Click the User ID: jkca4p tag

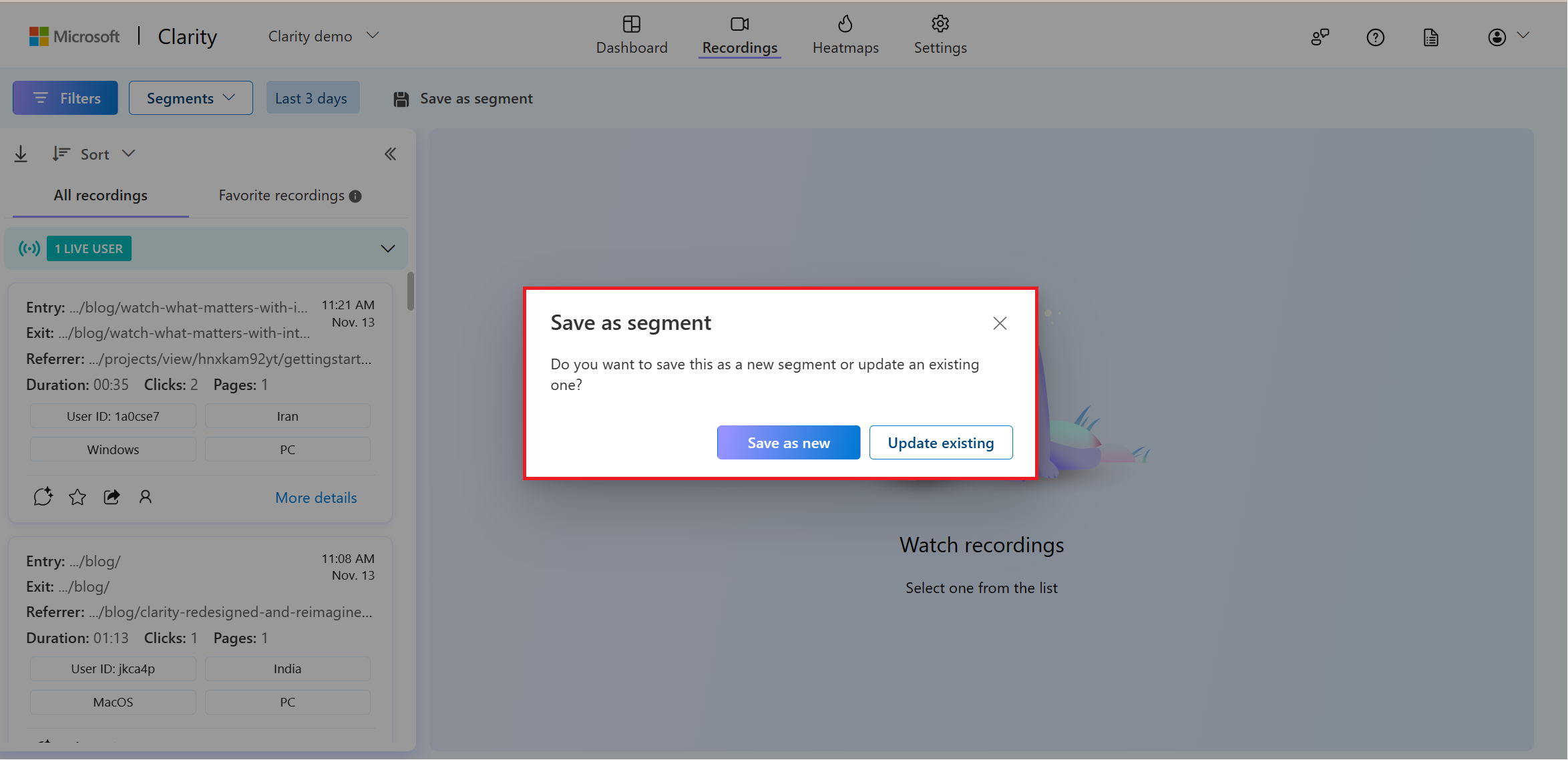coord(113,669)
